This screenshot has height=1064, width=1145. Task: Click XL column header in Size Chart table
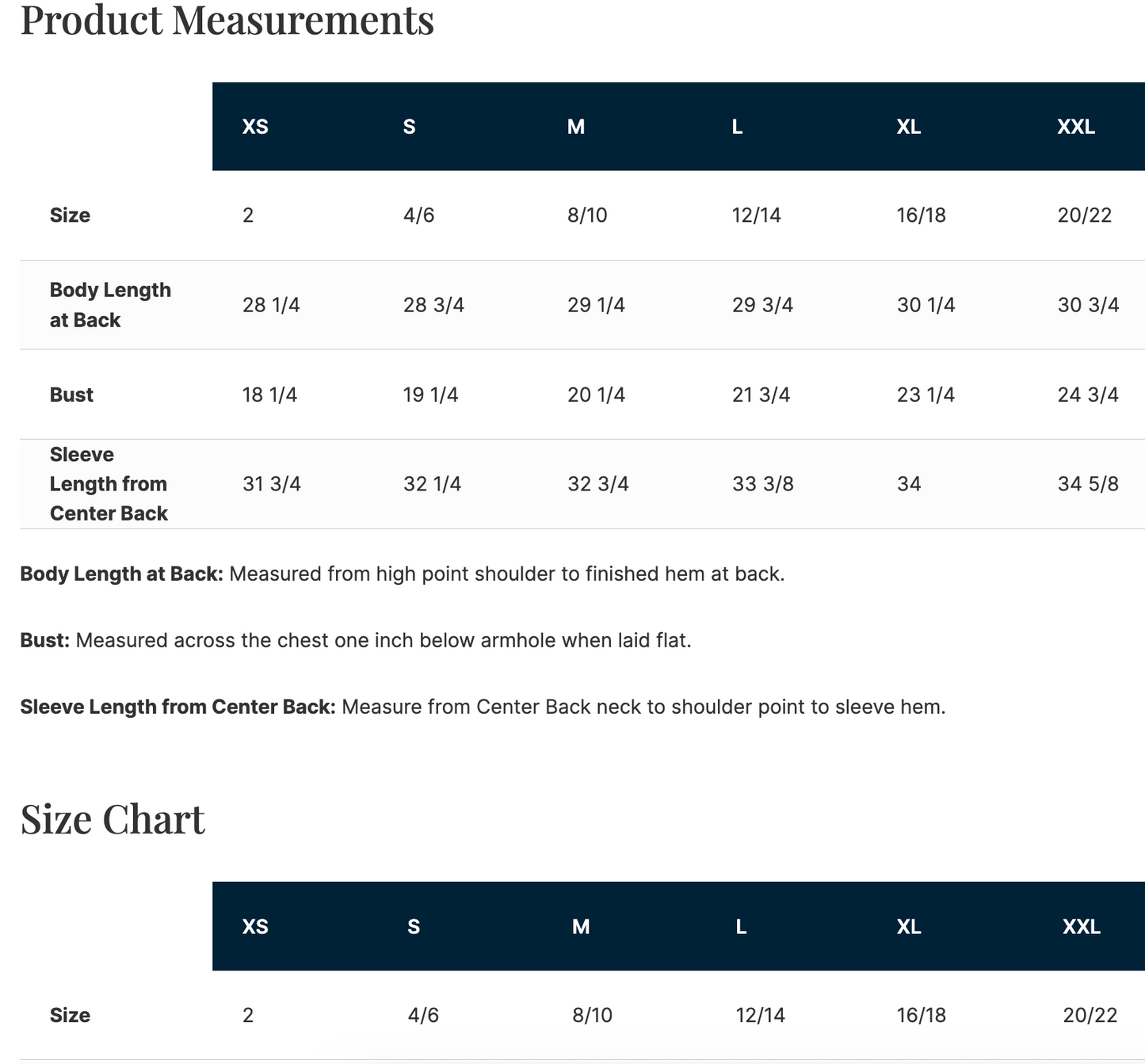click(x=908, y=927)
